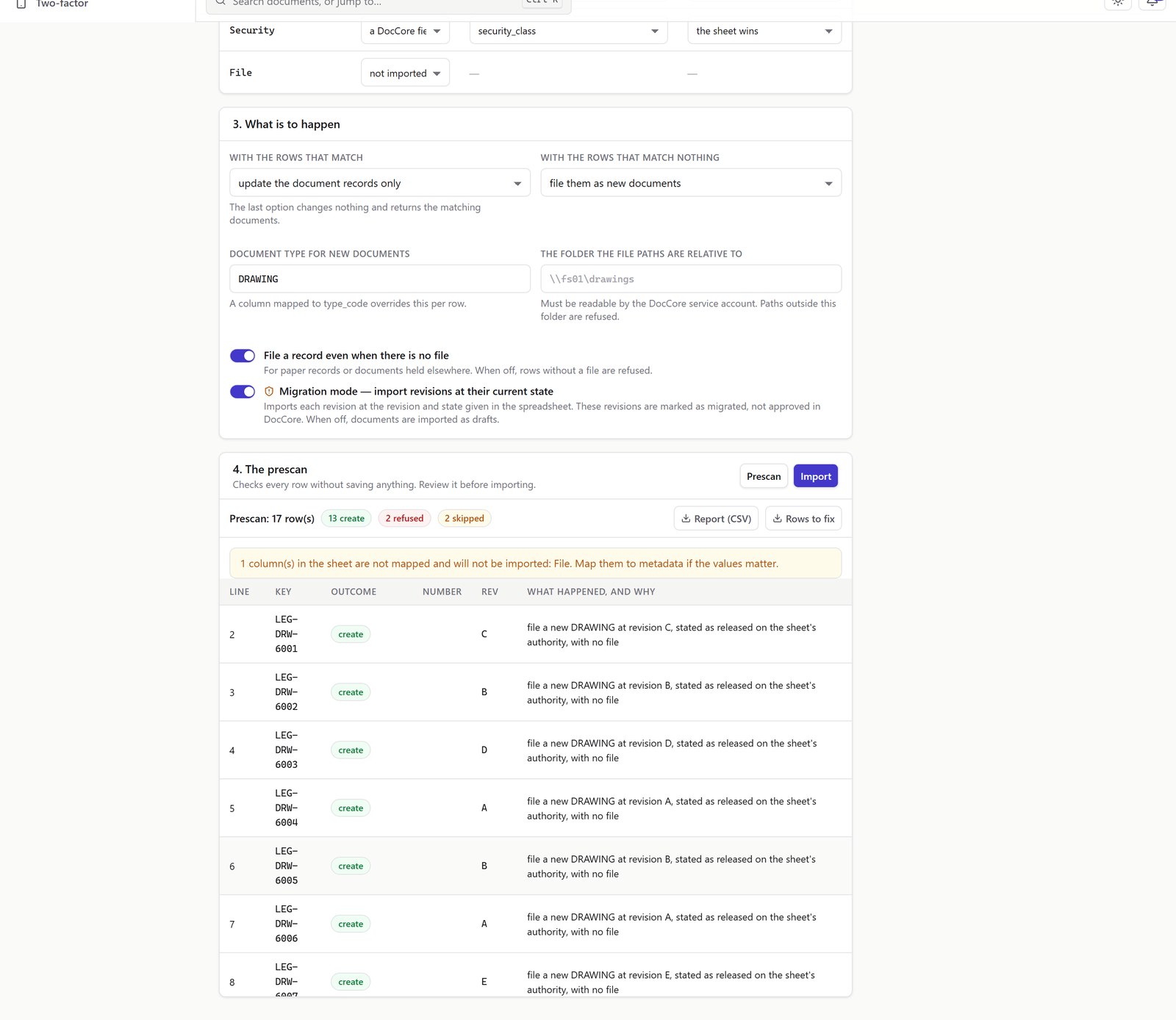Download the Rows to fix file
This screenshot has width=1176, height=1020.
[x=803, y=519]
